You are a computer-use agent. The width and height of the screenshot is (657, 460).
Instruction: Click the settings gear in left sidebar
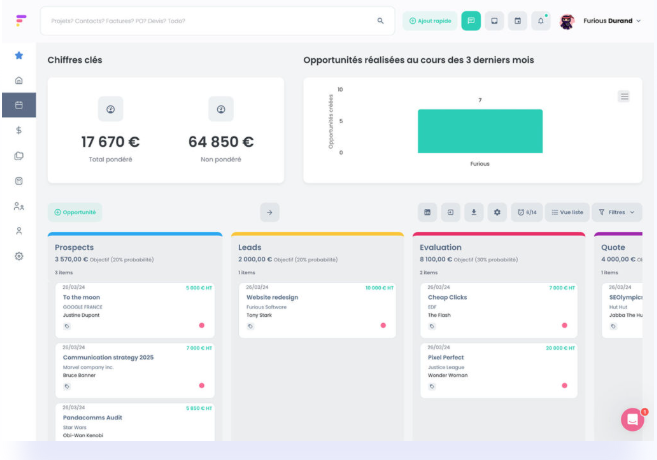[19, 256]
